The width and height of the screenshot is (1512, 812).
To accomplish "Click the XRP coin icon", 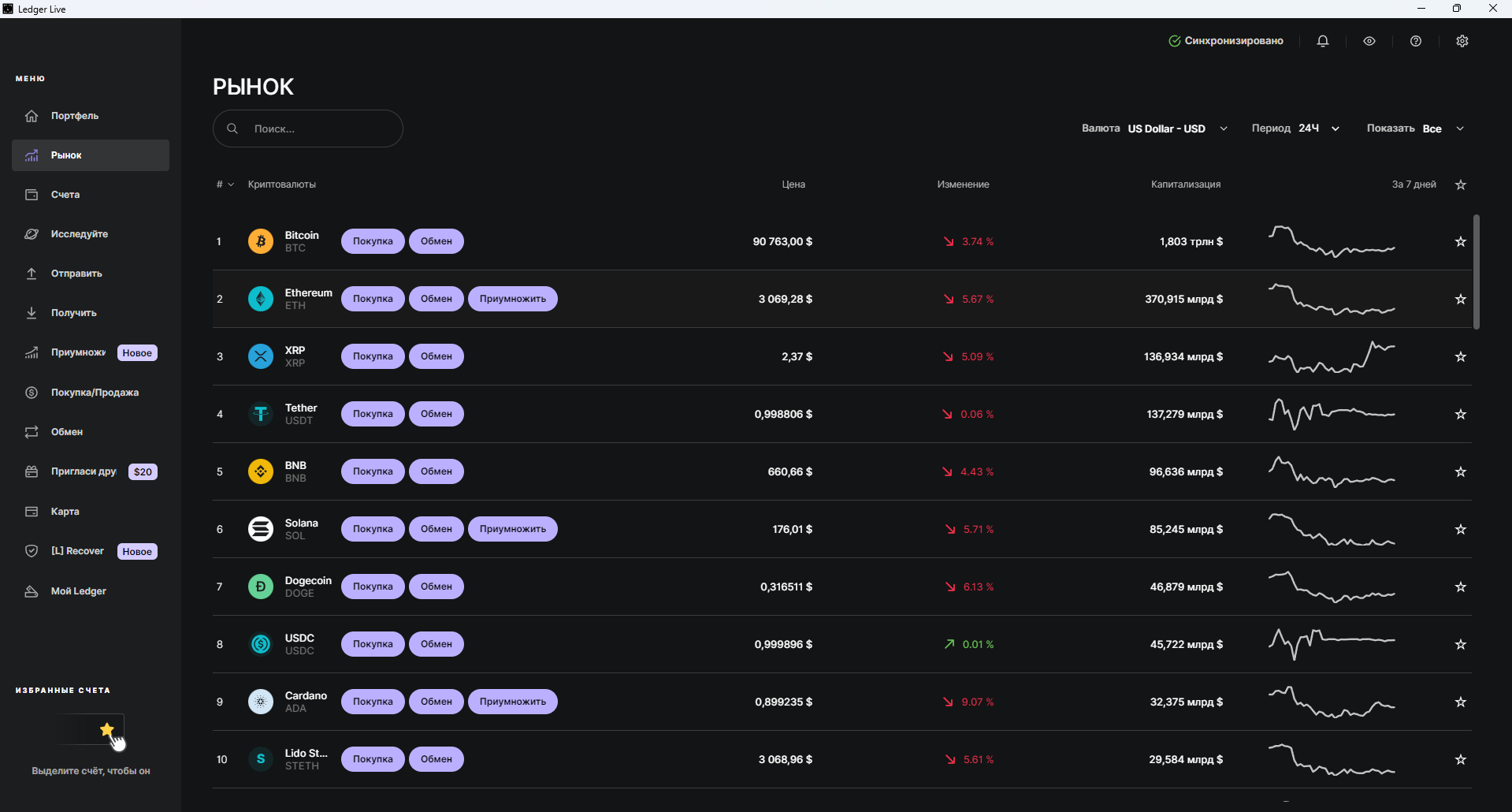I will pos(261,356).
